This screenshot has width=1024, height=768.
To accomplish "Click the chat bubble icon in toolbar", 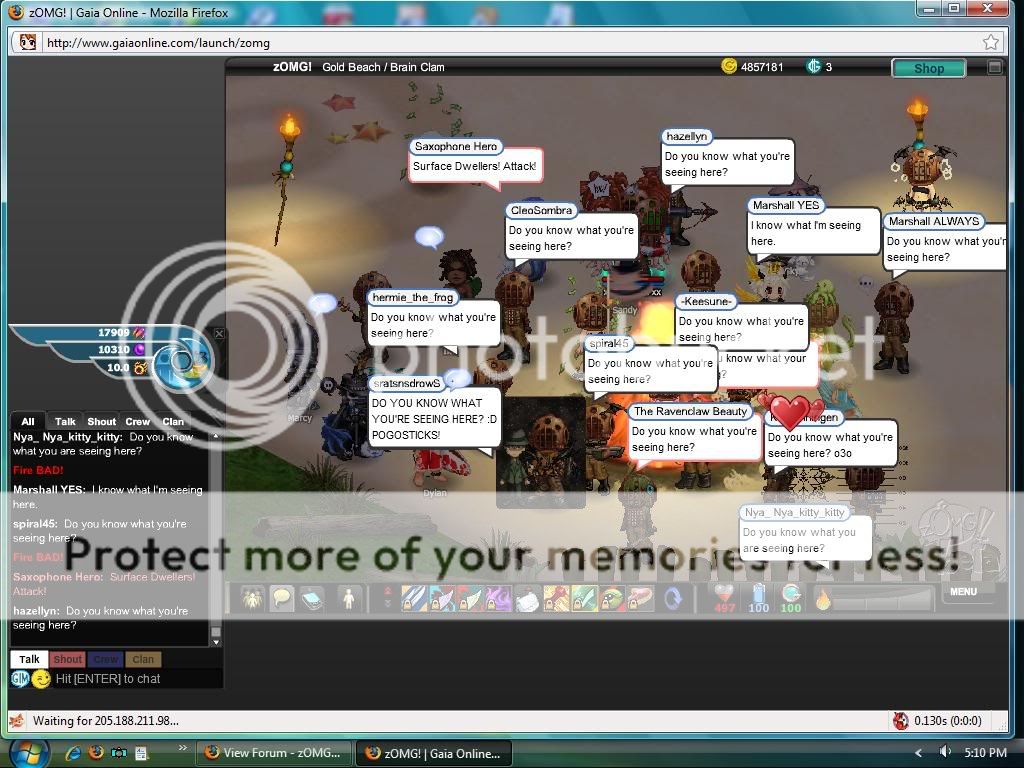I will pyautogui.click(x=282, y=598).
